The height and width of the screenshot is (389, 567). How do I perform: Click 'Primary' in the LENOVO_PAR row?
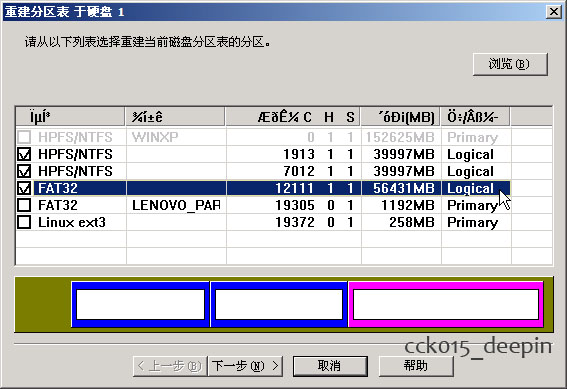[473, 205]
